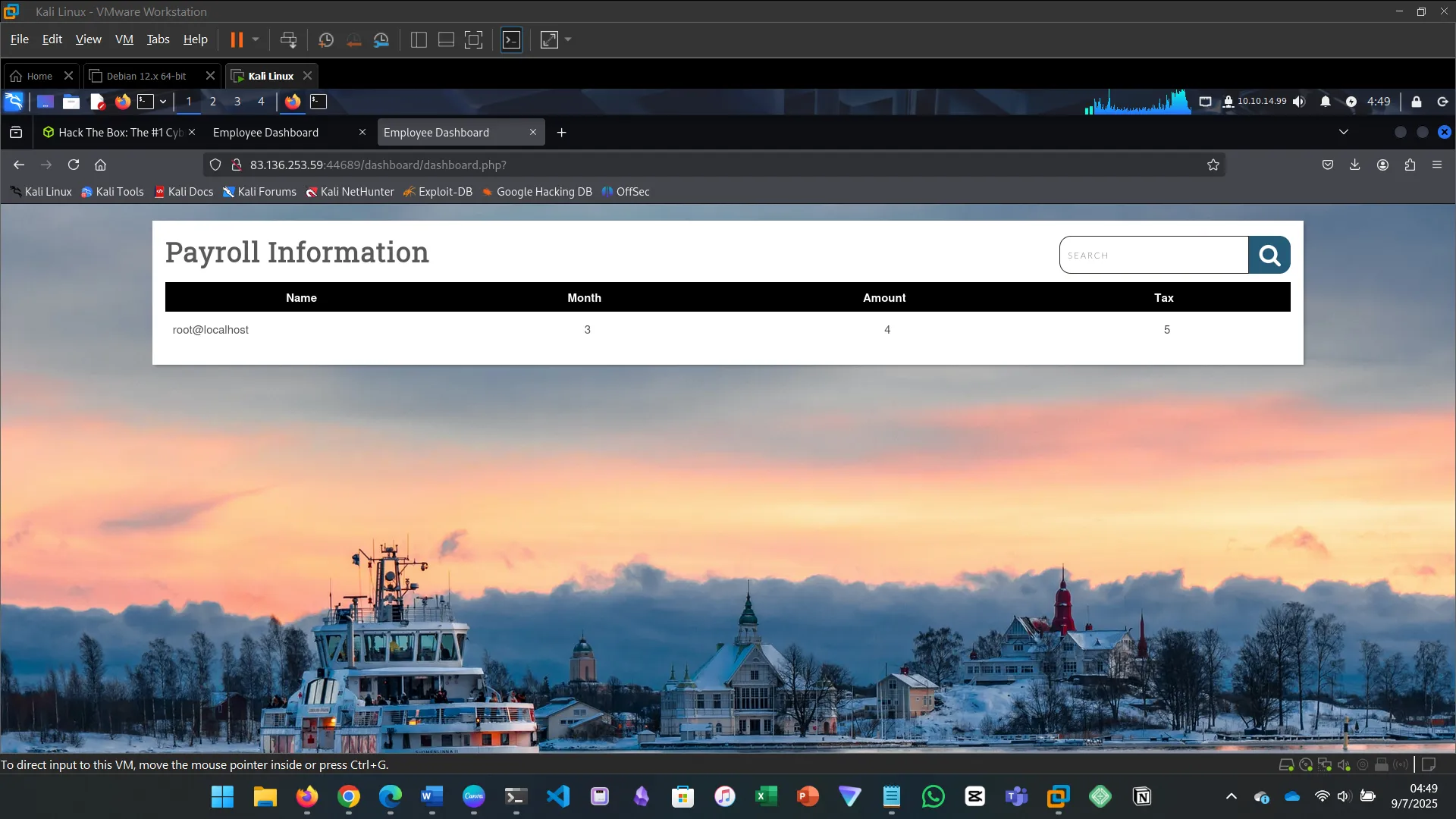This screenshot has height=819, width=1456.
Task: Enter VMware full screen mode
Action: (473, 40)
